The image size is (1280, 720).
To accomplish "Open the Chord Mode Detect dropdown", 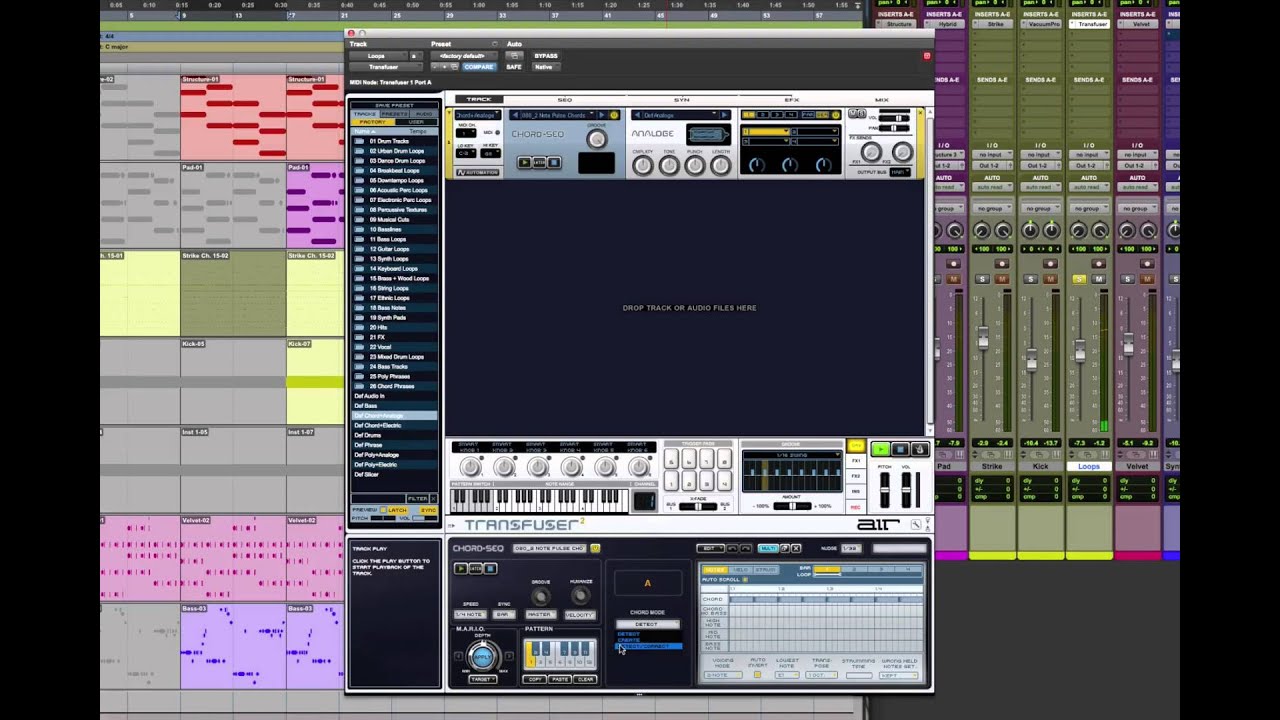I will coord(647,624).
